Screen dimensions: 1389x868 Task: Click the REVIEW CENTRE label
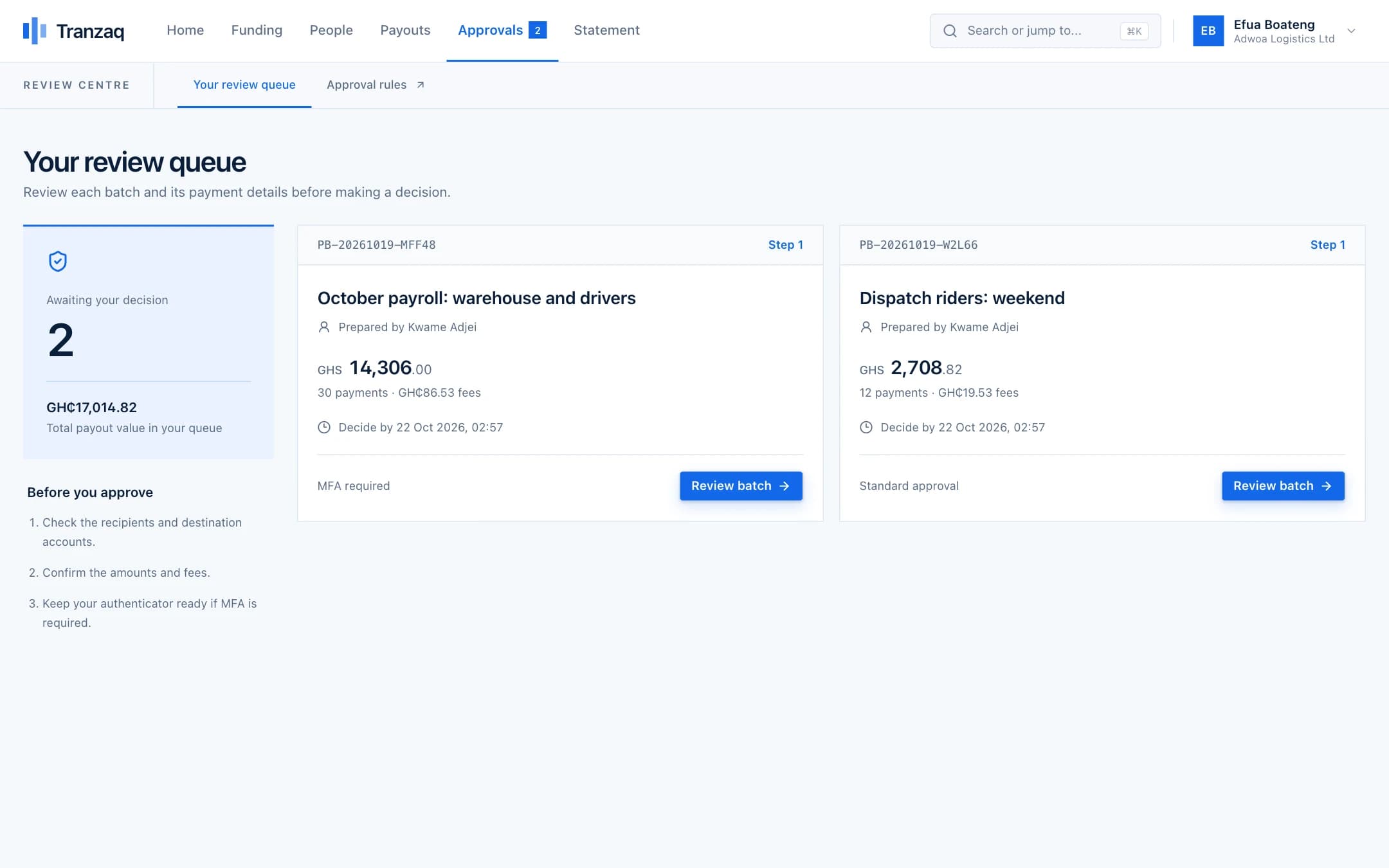pyautogui.click(x=77, y=85)
